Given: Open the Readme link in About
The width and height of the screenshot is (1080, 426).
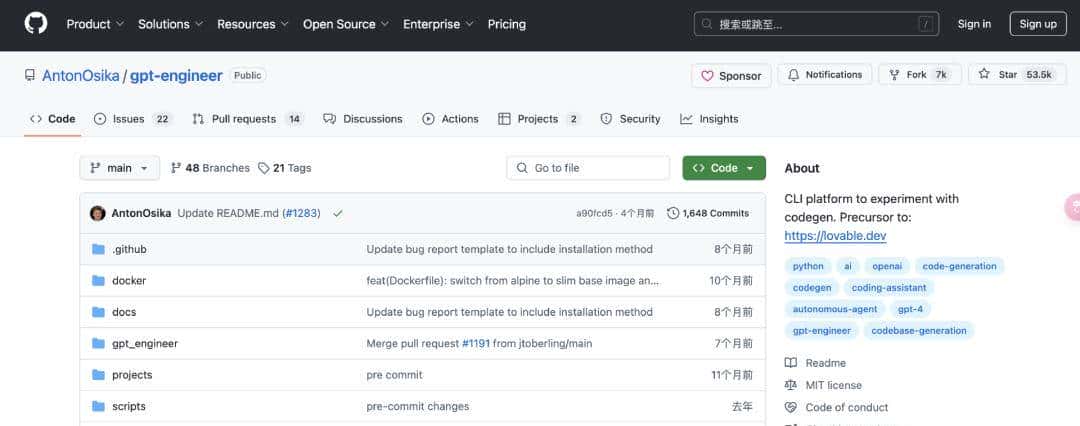Looking at the screenshot, I should (816, 363).
